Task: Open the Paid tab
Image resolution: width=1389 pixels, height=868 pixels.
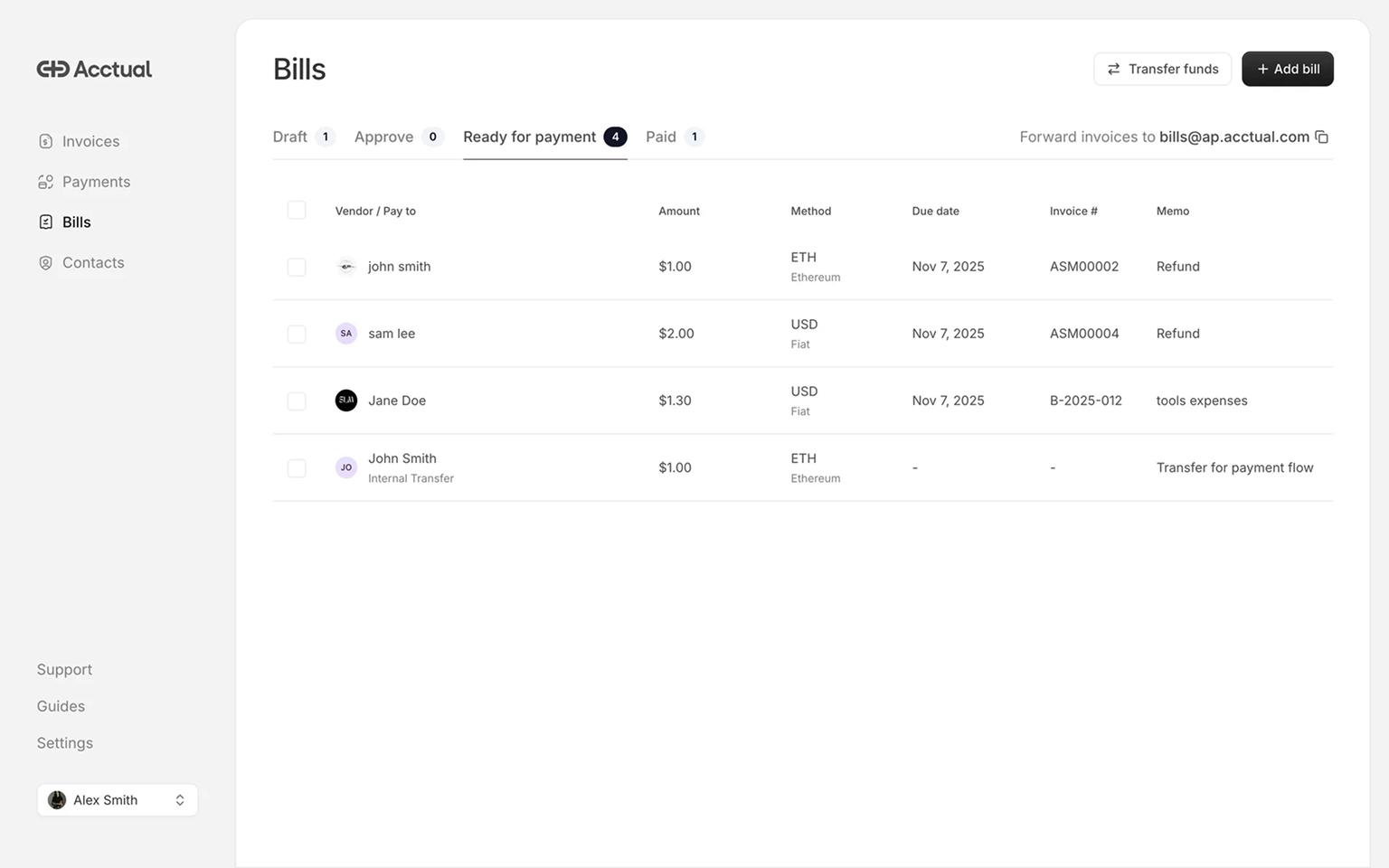Action: coord(661,137)
